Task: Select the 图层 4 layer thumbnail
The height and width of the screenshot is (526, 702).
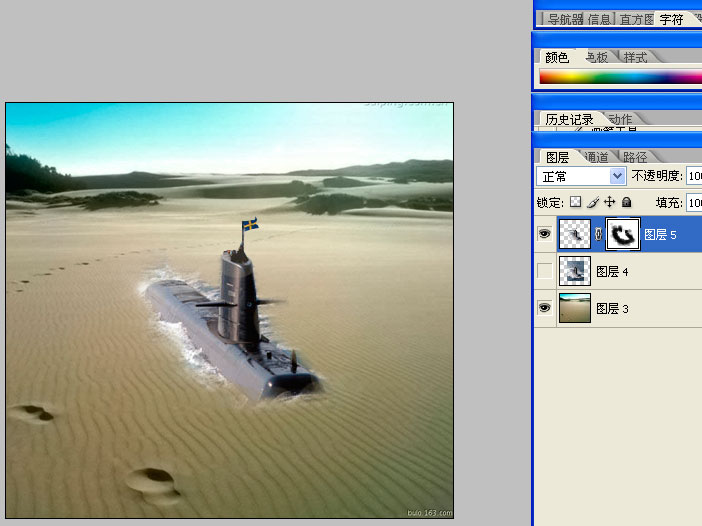Action: (x=575, y=271)
